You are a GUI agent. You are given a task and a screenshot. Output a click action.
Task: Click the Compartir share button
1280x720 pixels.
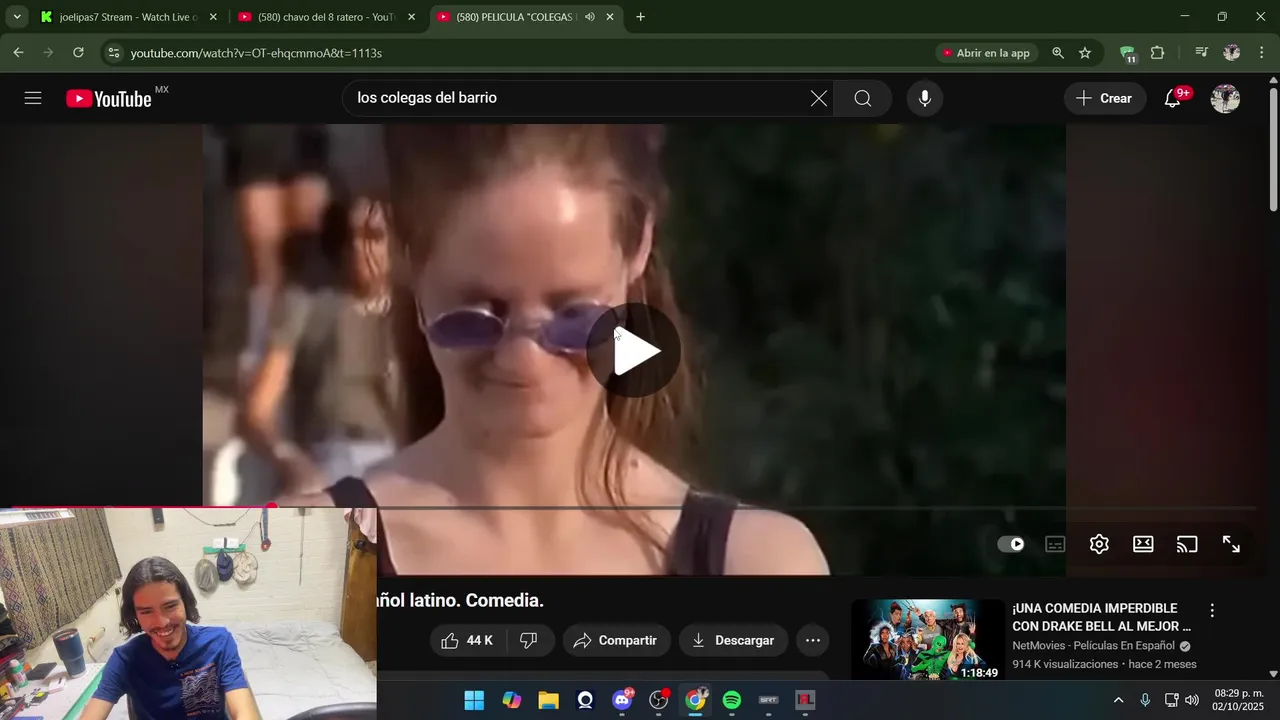(615, 640)
